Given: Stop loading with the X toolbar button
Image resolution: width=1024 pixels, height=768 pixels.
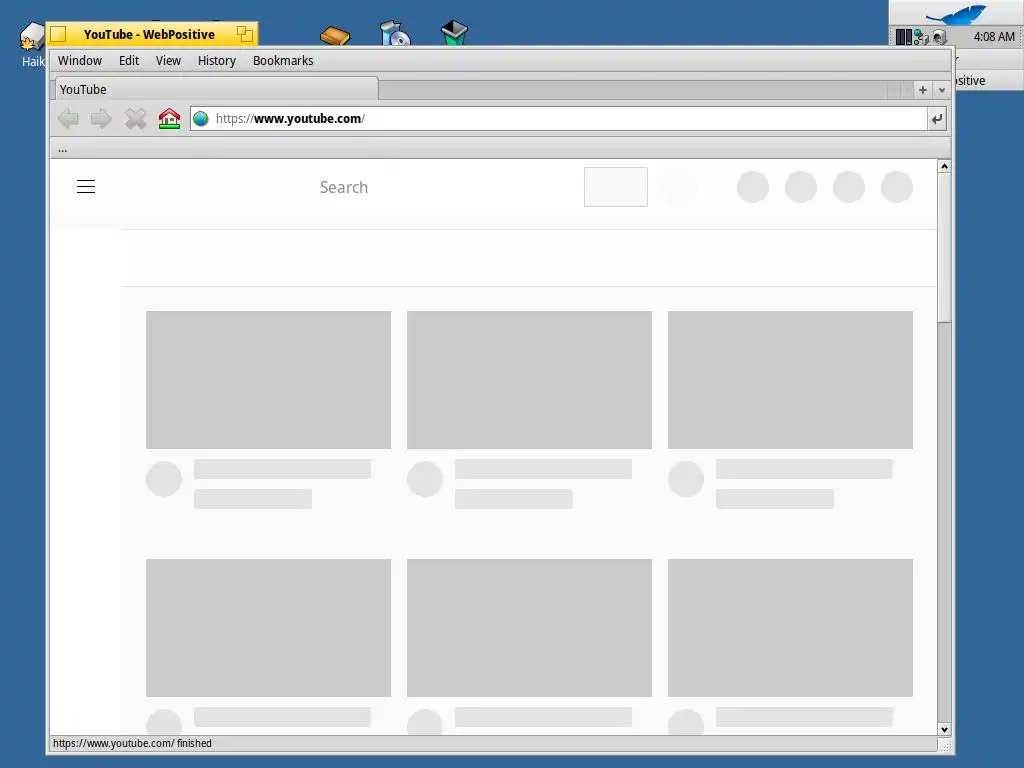Looking at the screenshot, I should coord(135,119).
